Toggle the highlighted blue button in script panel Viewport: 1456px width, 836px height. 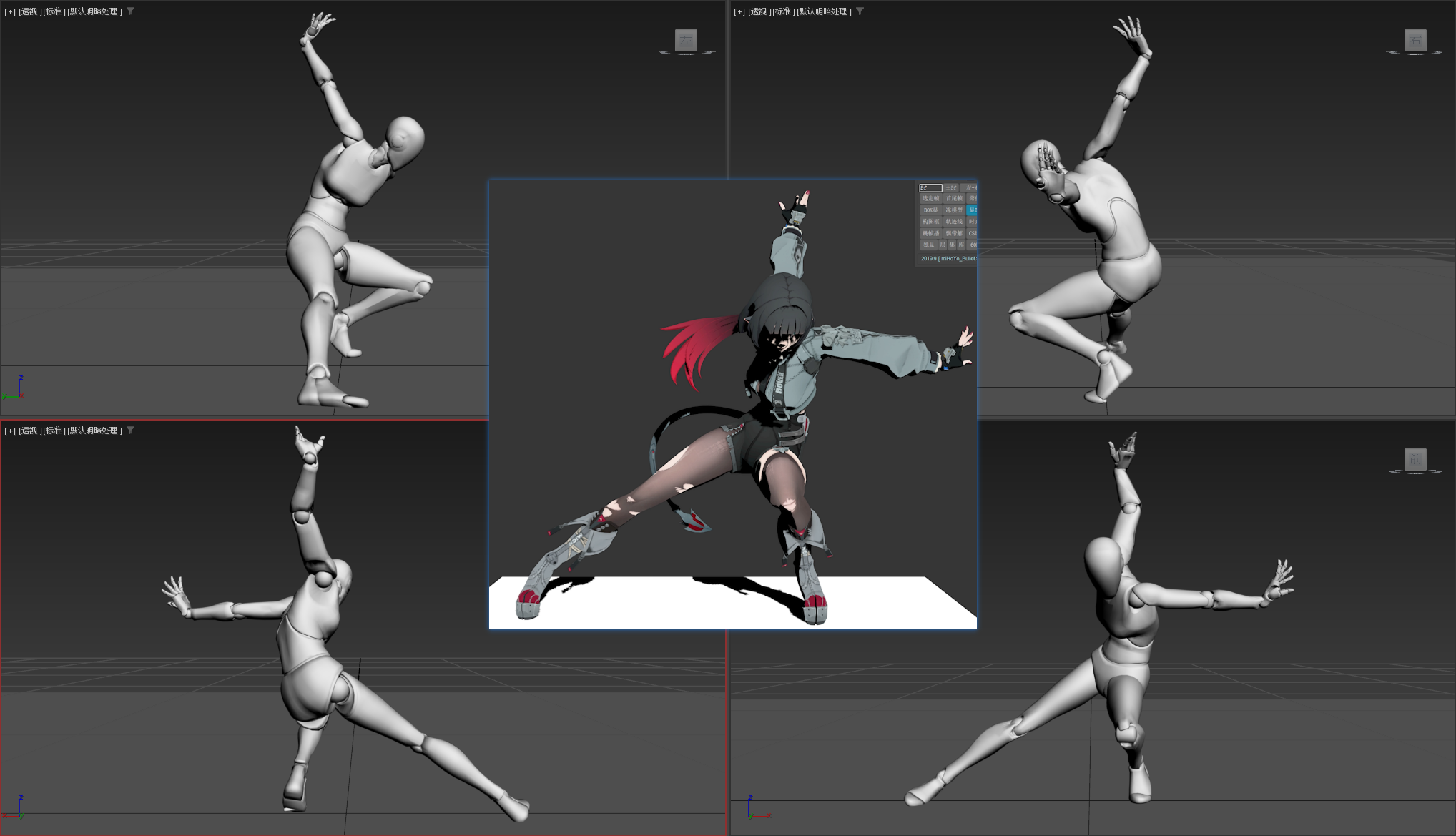[x=972, y=210]
